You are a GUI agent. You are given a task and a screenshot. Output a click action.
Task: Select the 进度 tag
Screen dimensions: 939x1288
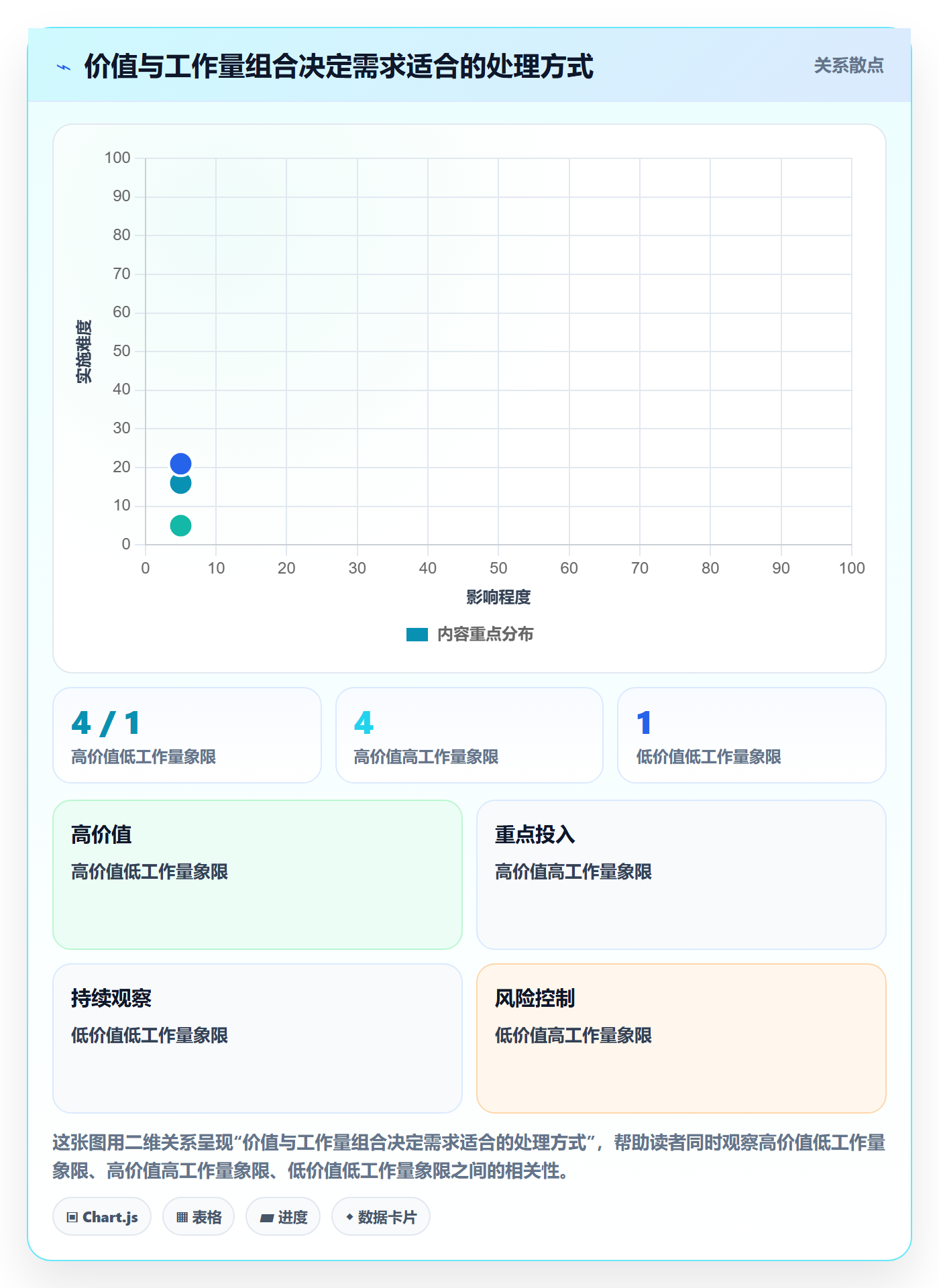[x=283, y=1217]
